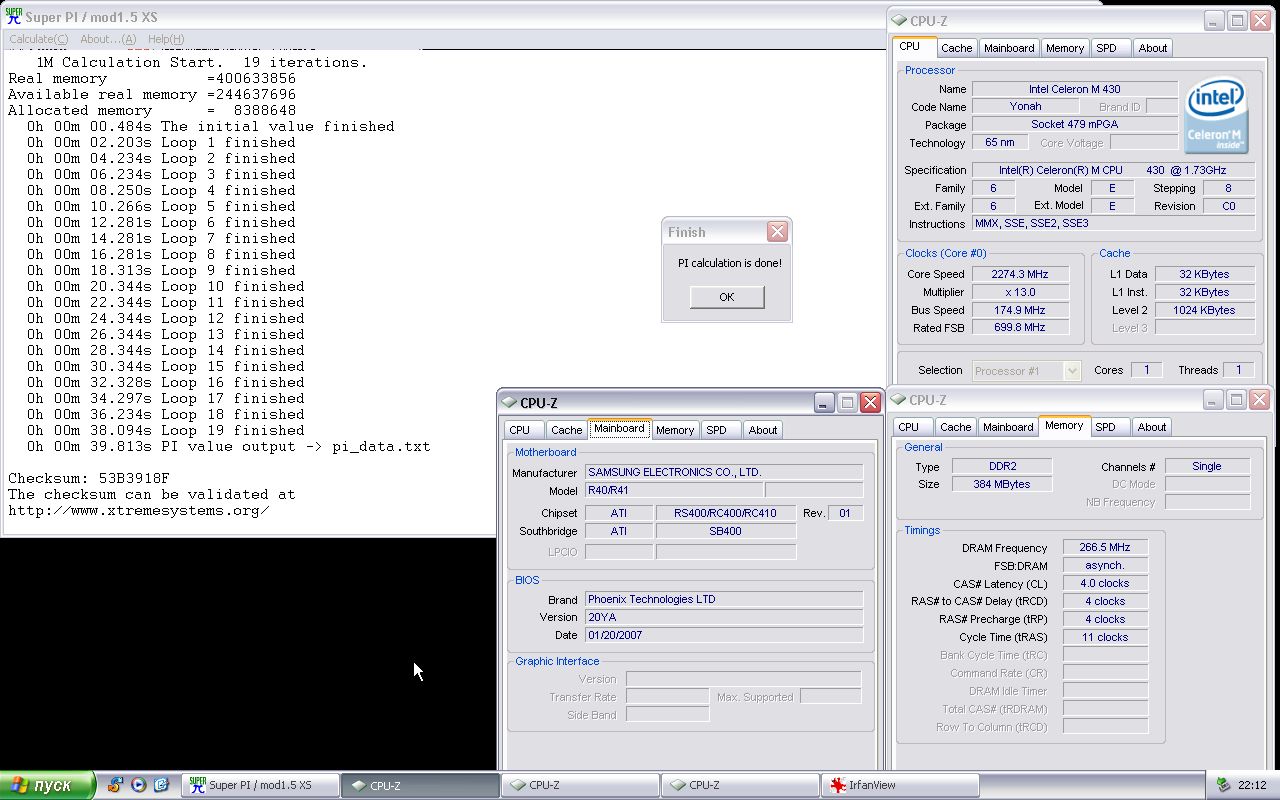Click Manufacturer field SAMSUNG ELECTRONICS CO., LTD.
Screen dimensions: 1280x800
point(724,472)
